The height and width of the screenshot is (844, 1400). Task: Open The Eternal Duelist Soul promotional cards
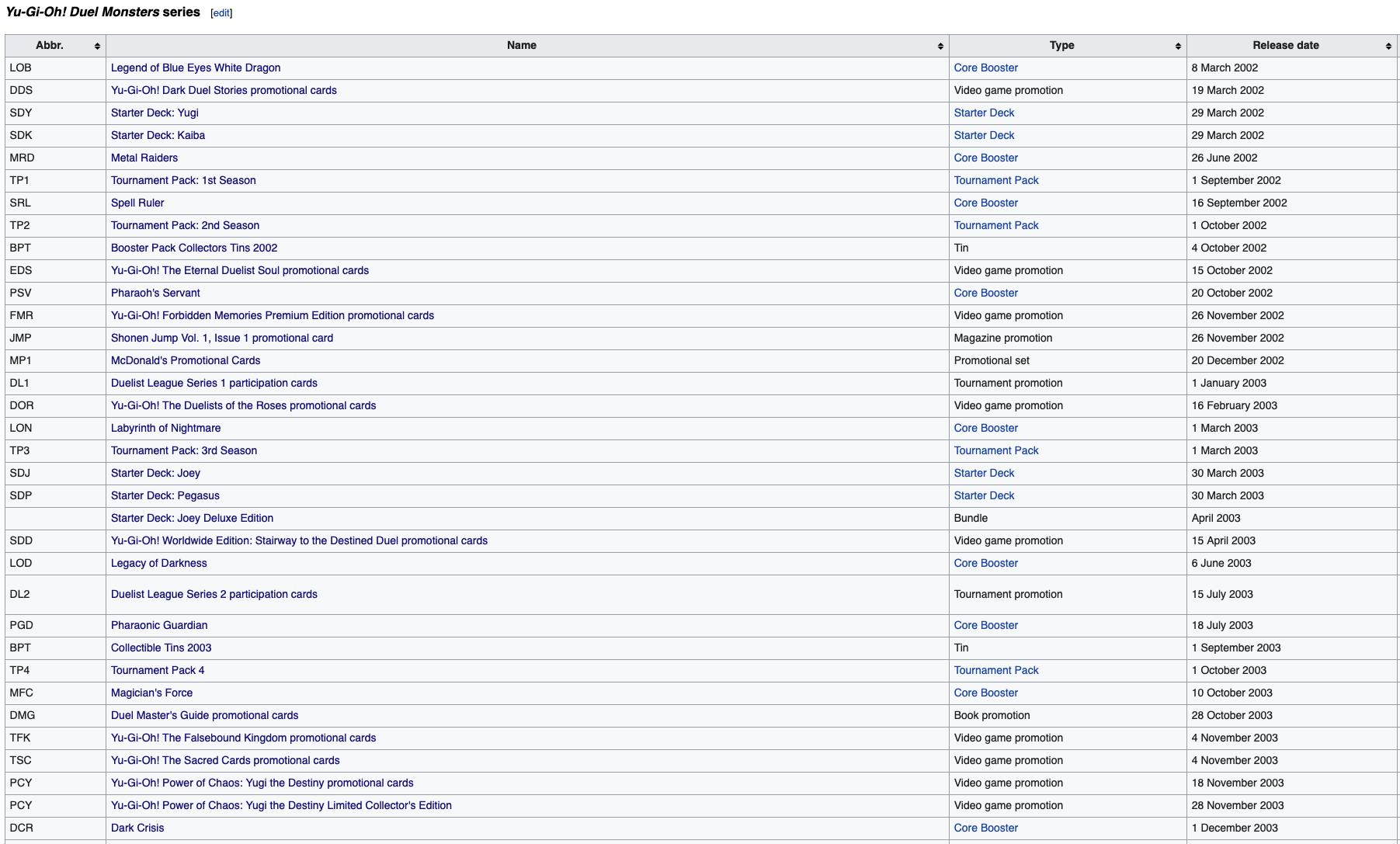[240, 271]
